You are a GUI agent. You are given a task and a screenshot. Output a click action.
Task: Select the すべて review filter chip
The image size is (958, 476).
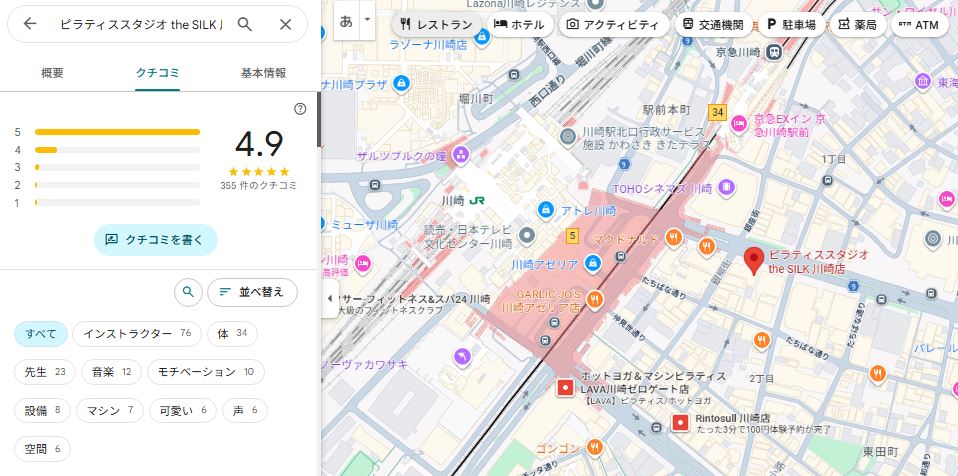41,333
